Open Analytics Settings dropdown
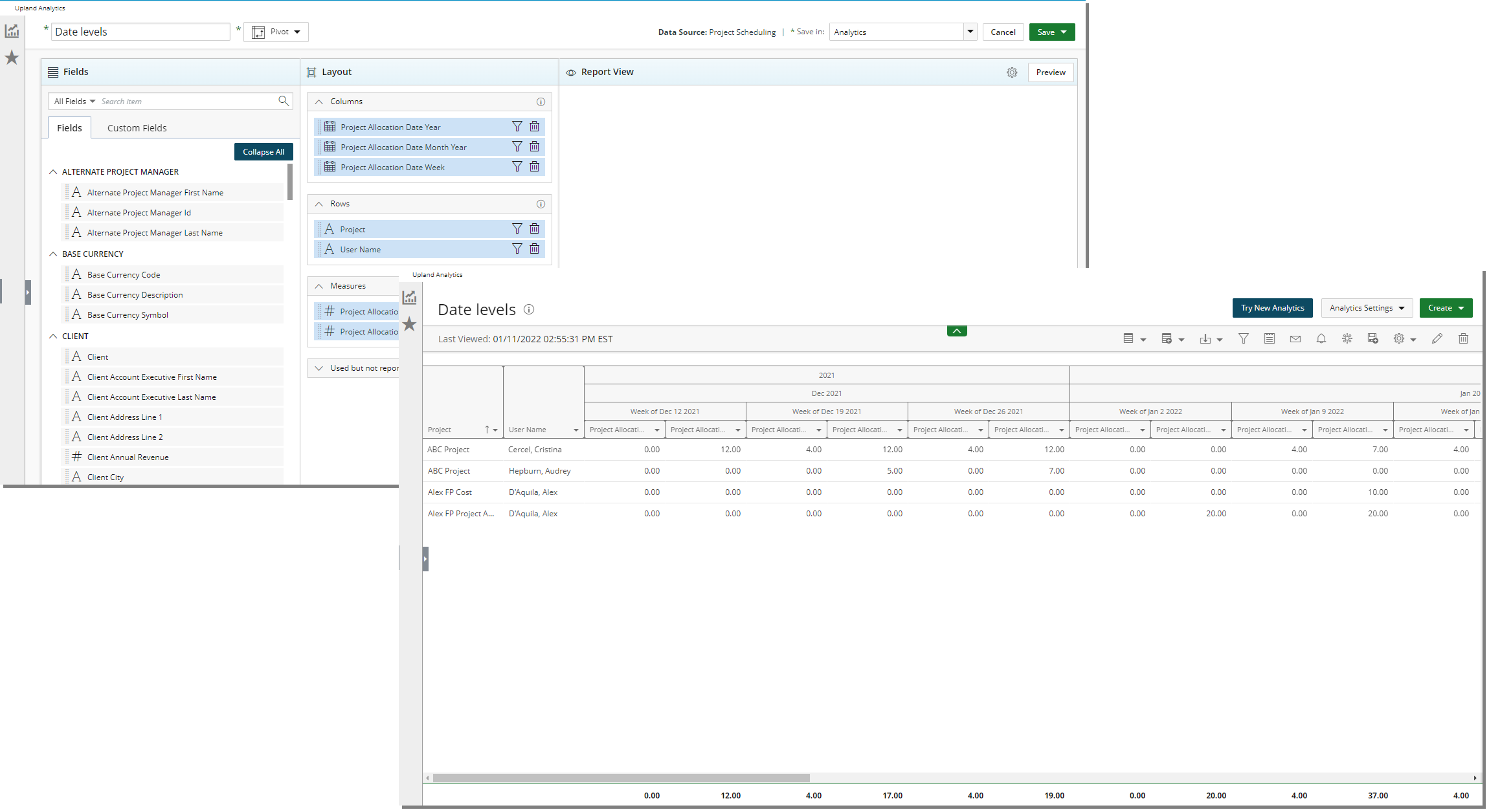 click(x=1367, y=308)
